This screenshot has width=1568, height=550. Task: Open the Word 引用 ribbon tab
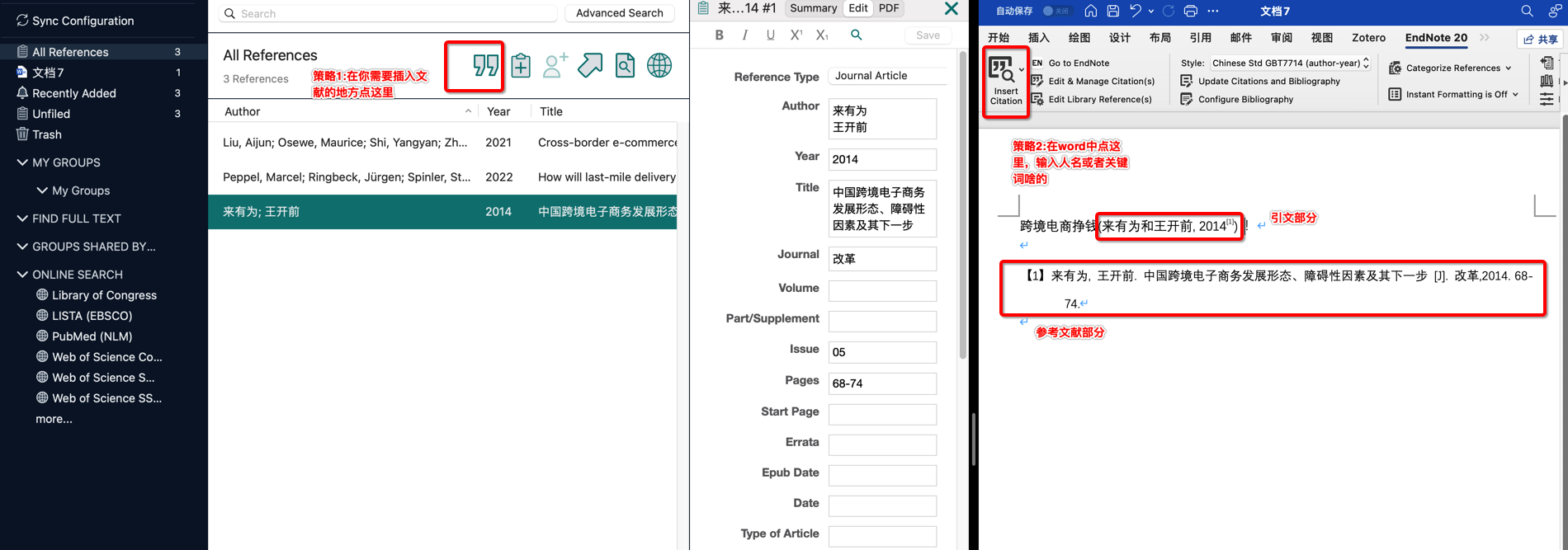tap(1200, 37)
